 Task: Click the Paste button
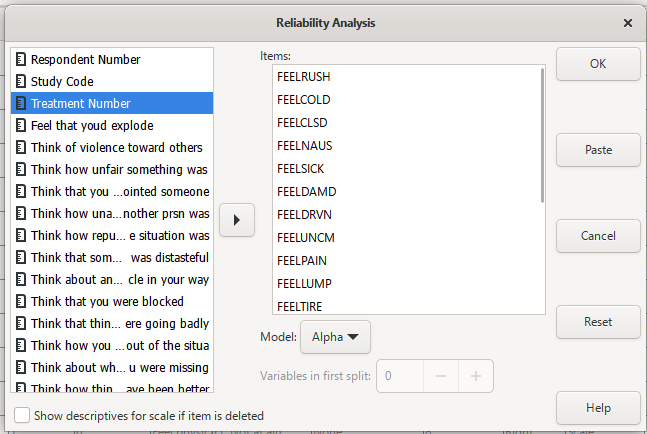click(598, 150)
